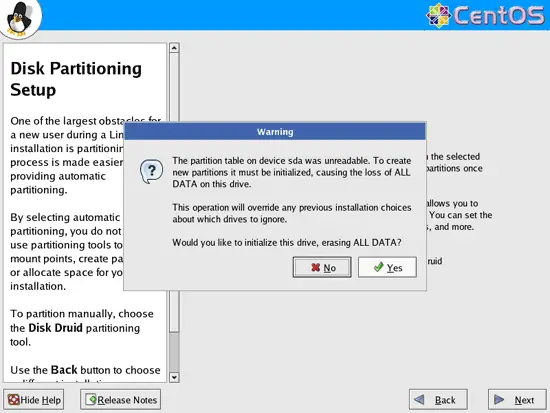The width and height of the screenshot is (550, 413).
Task: Click the No button in Warning dialog
Action: pos(322,267)
